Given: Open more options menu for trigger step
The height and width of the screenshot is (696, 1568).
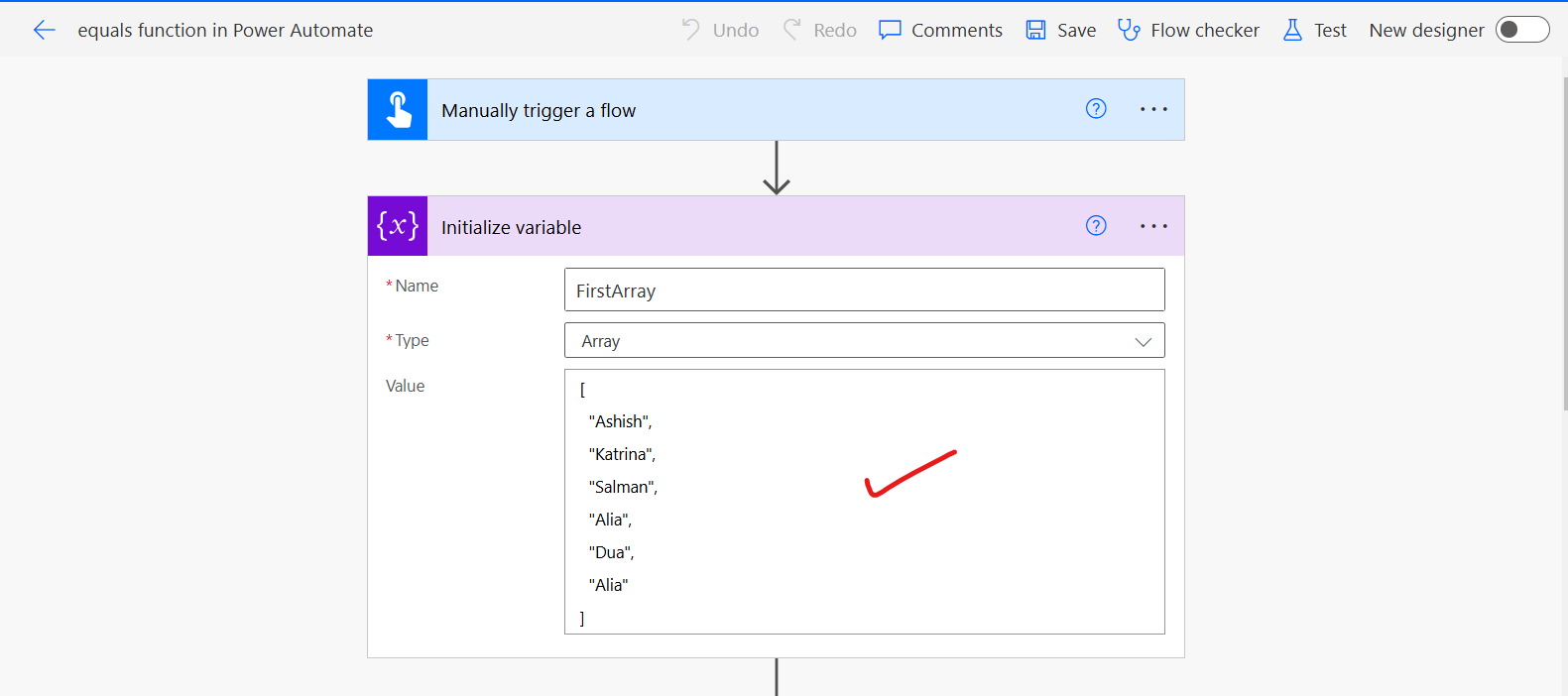Looking at the screenshot, I should coord(1153,109).
